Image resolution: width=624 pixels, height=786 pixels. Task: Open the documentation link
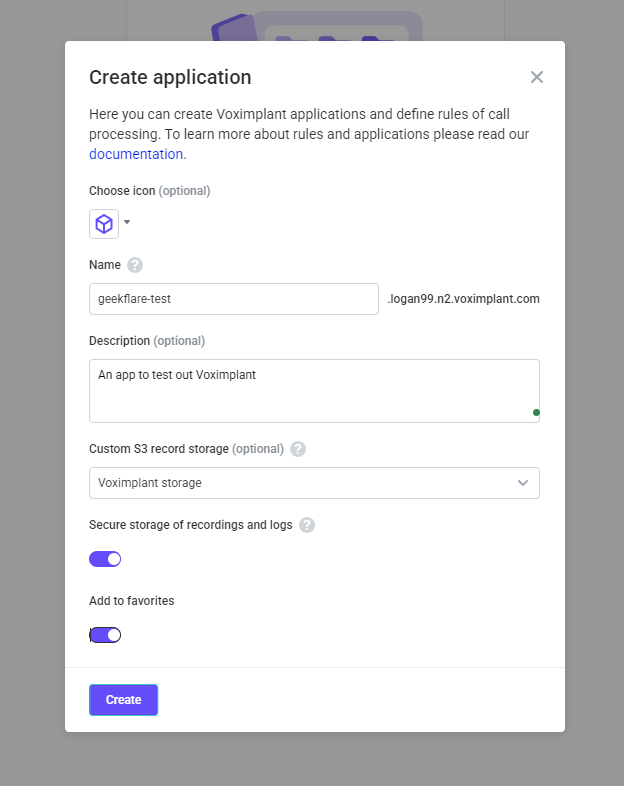coord(136,154)
